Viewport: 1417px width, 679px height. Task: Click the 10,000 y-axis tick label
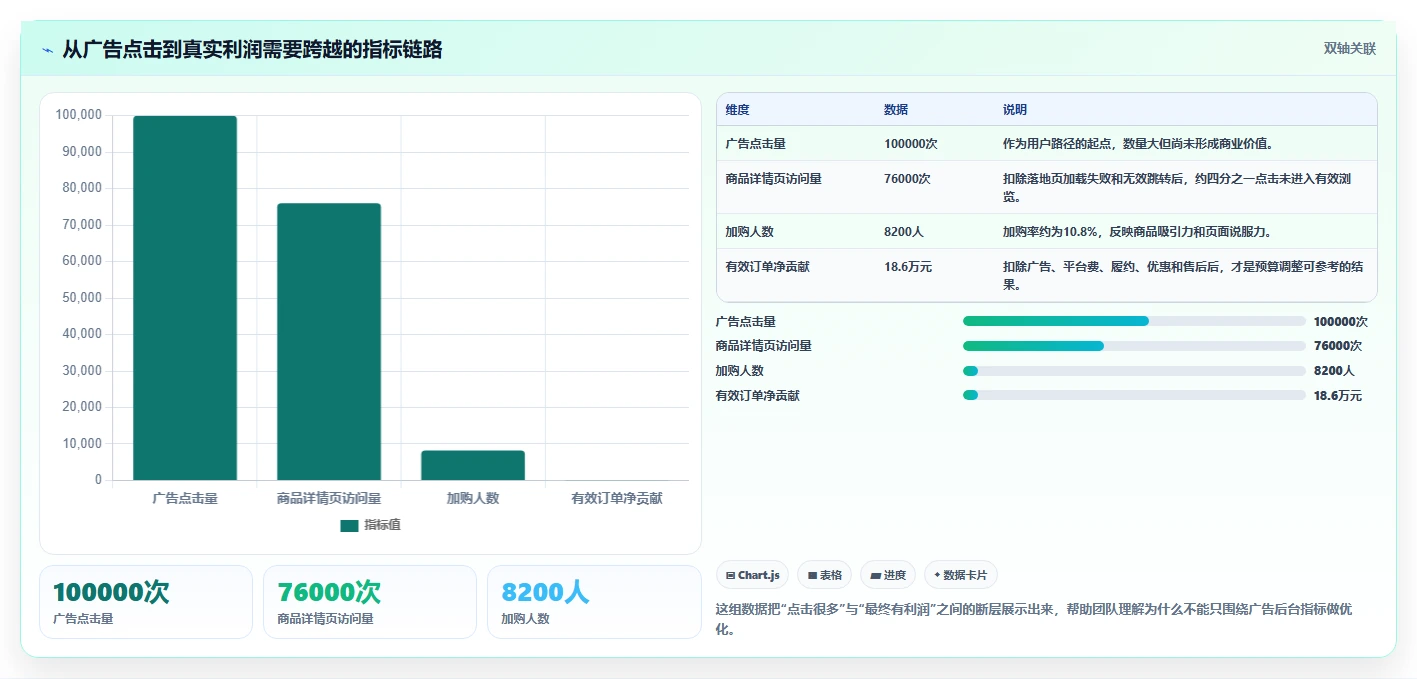tap(81, 444)
